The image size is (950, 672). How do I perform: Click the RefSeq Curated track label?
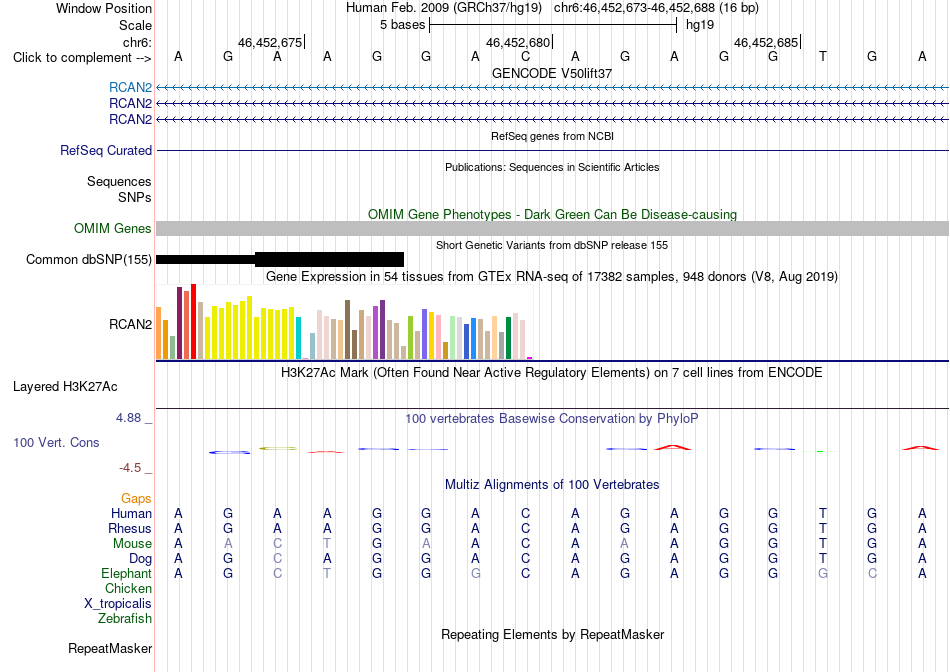(x=105, y=150)
